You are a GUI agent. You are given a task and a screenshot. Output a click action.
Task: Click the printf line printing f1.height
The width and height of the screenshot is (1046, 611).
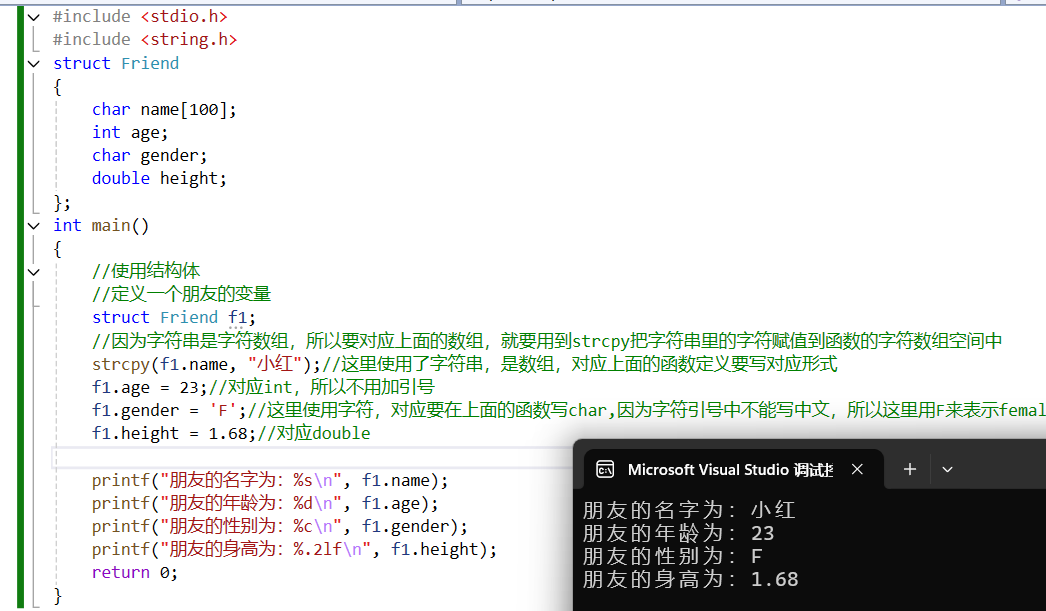click(x=295, y=550)
